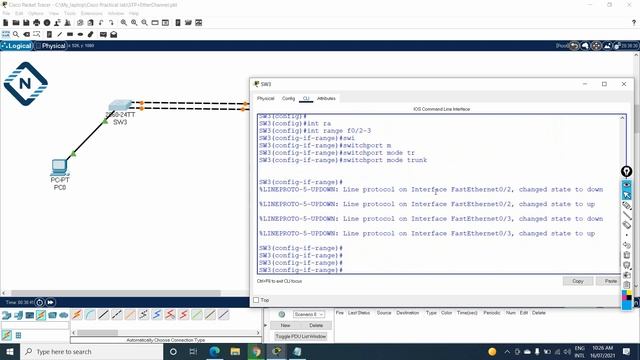Click the Zoom Out magnifier icon

click(x=144, y=23)
